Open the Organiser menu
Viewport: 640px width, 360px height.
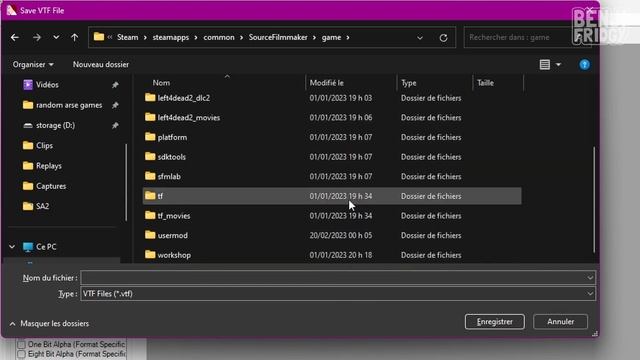33,64
